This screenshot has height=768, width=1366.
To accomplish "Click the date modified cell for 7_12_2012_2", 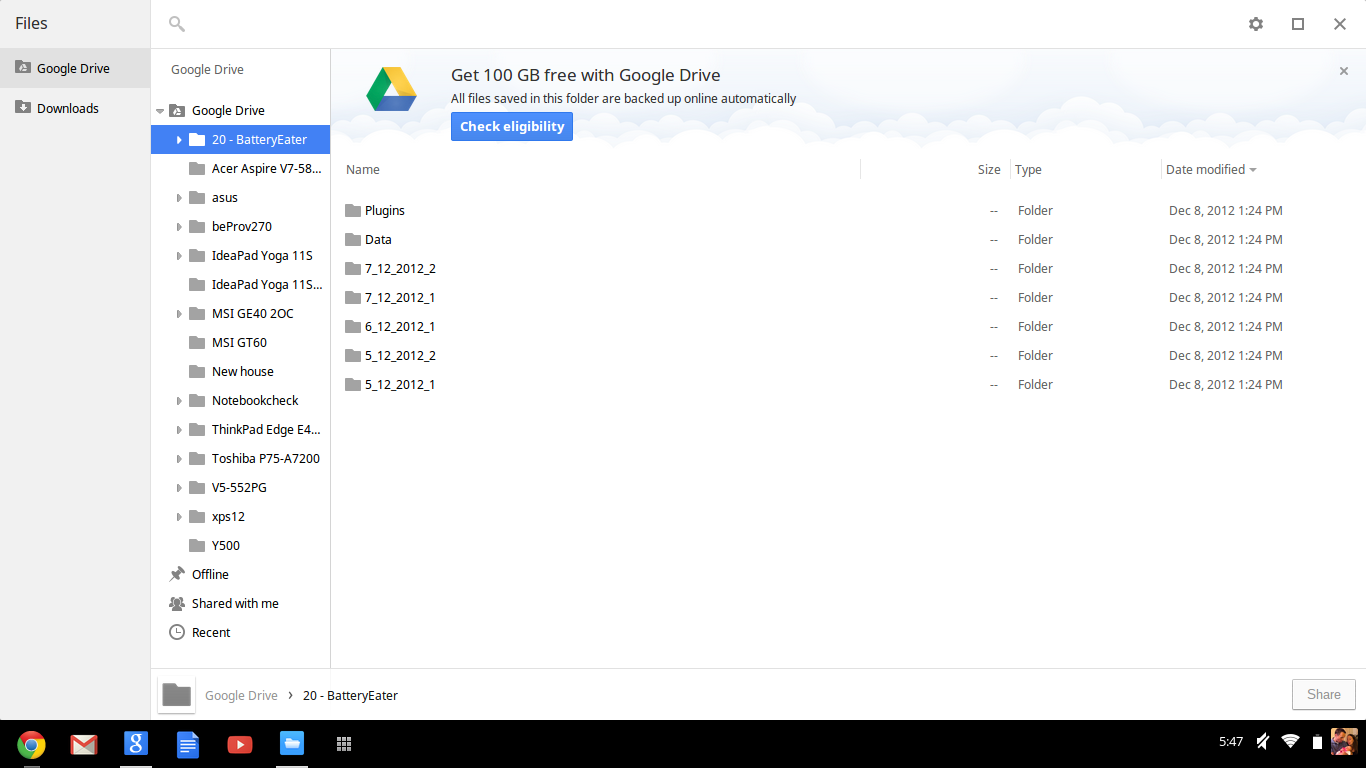I will click(1226, 268).
